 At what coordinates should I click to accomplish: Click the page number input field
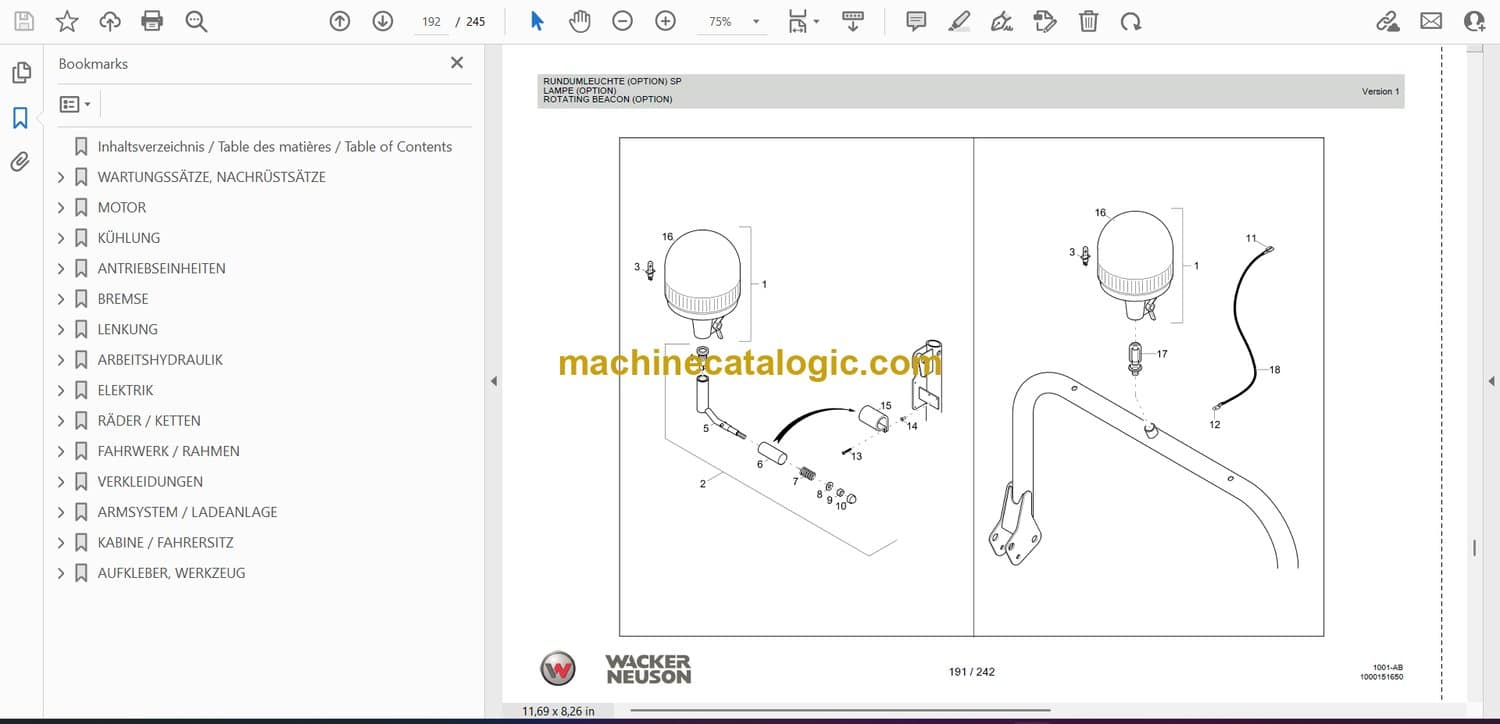point(431,21)
